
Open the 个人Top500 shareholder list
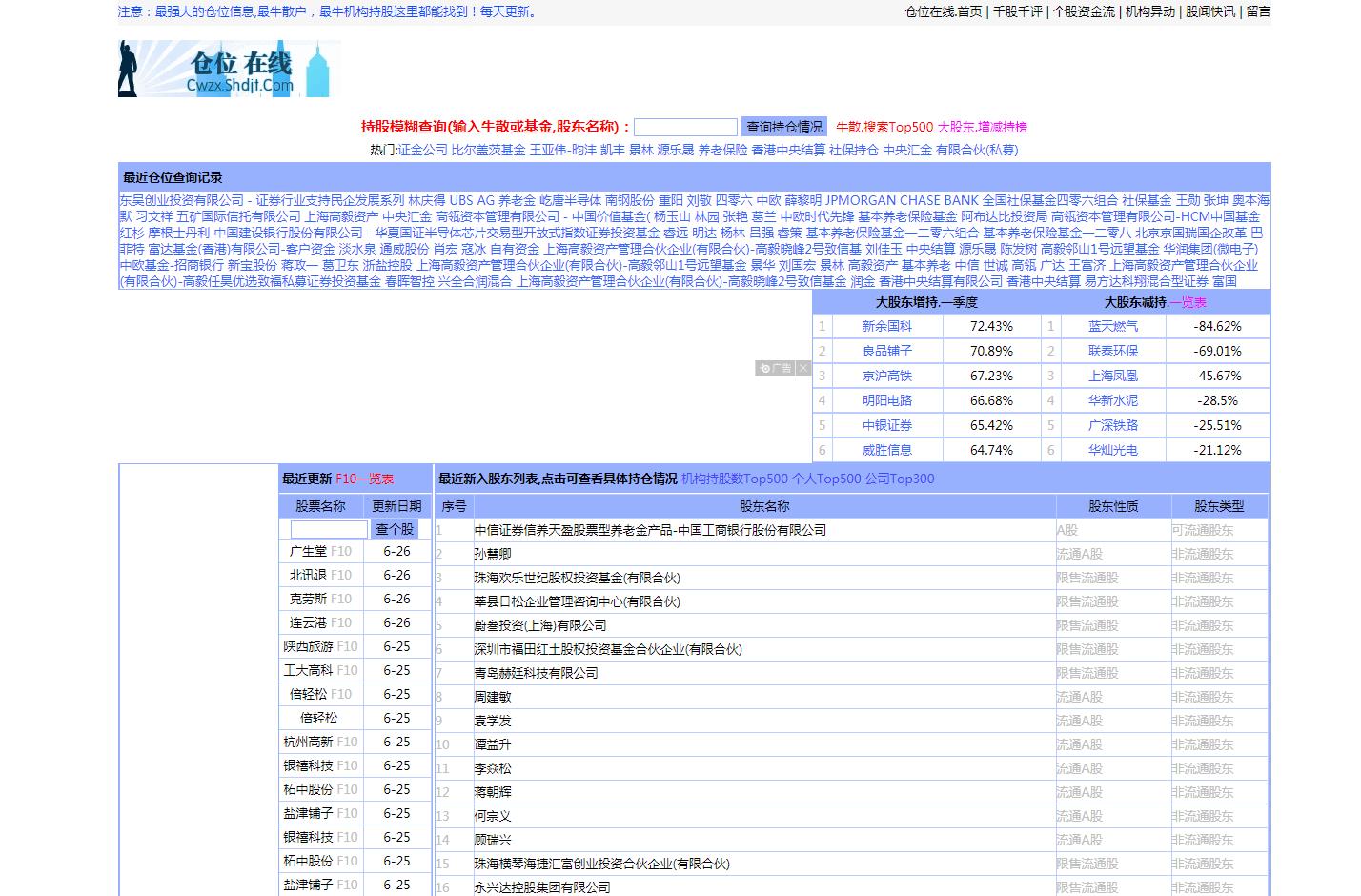click(827, 479)
